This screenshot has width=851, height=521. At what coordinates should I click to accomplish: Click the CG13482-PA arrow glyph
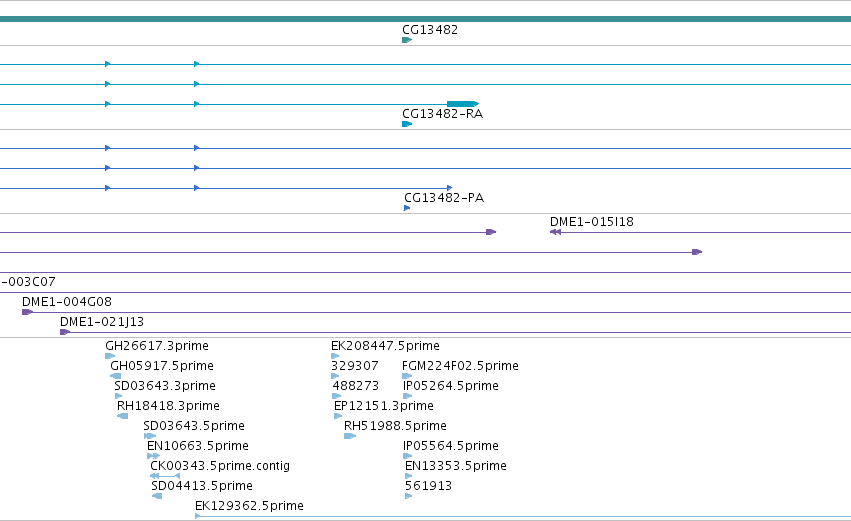[407, 208]
